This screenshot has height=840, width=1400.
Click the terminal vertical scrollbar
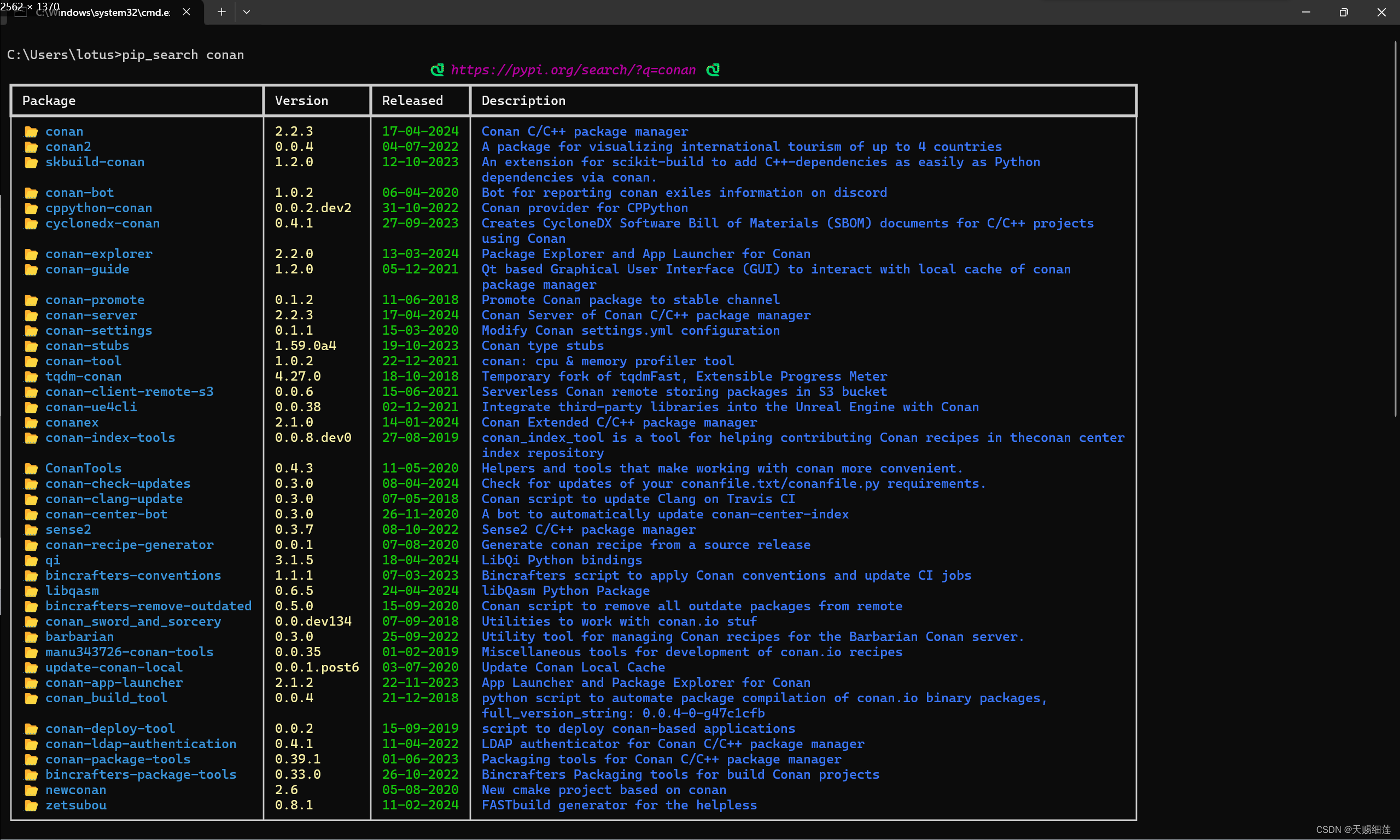(x=1395, y=226)
